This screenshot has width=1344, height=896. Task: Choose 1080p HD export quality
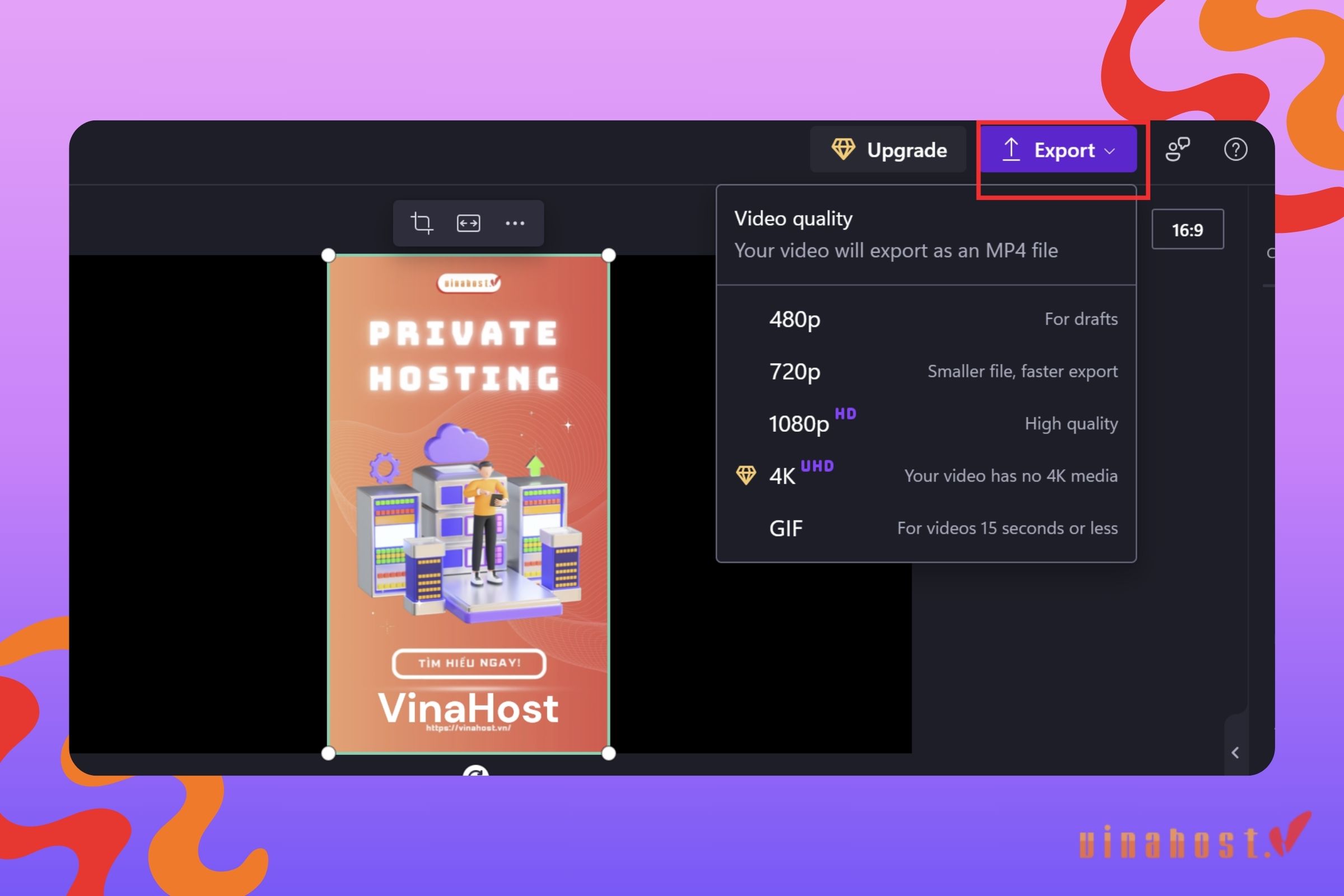pos(926,423)
